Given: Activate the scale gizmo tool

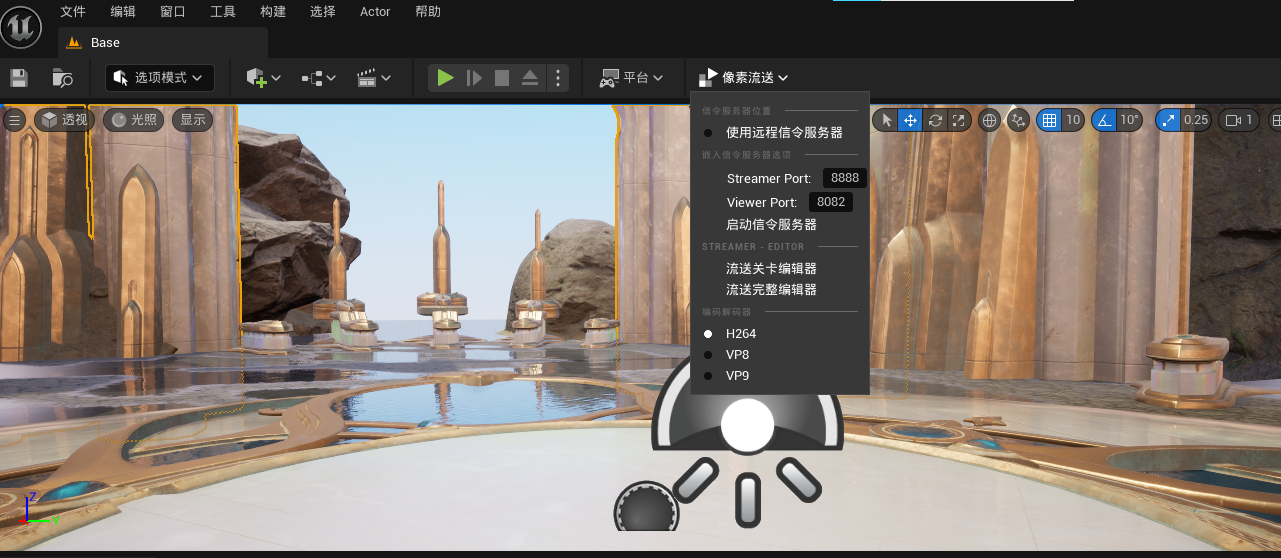Looking at the screenshot, I should (959, 120).
